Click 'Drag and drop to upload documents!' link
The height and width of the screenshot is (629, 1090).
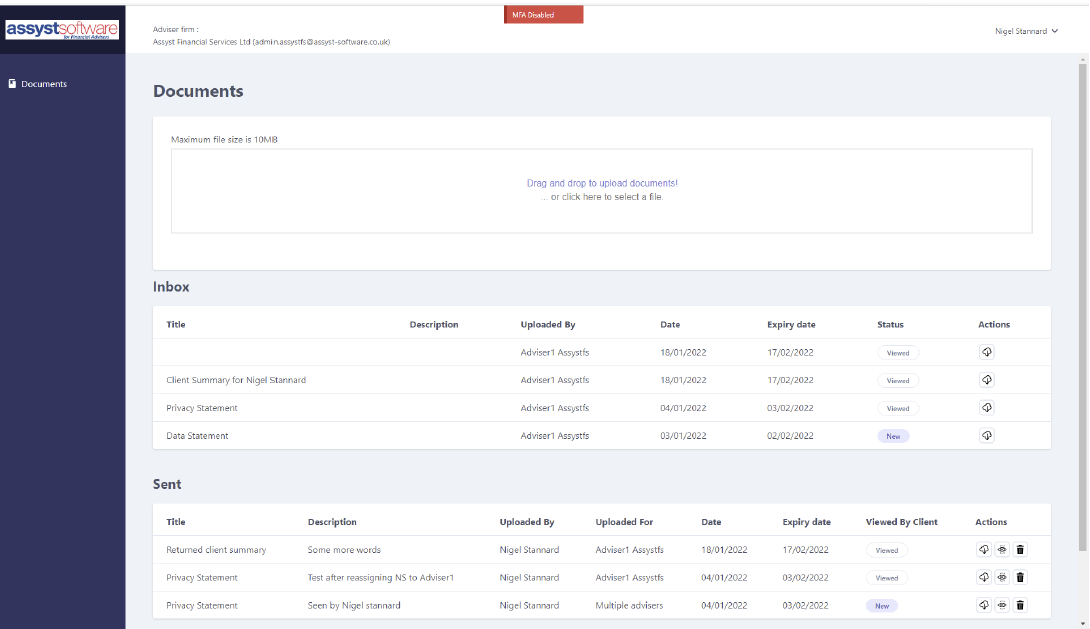(602, 184)
